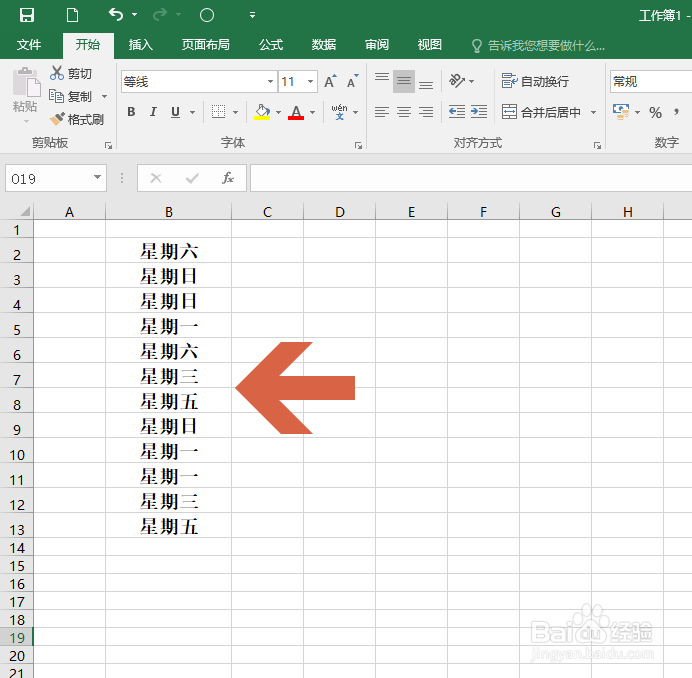Switch to the 插入 ribbon tab
Image resolution: width=692 pixels, height=678 pixels.
141,45
